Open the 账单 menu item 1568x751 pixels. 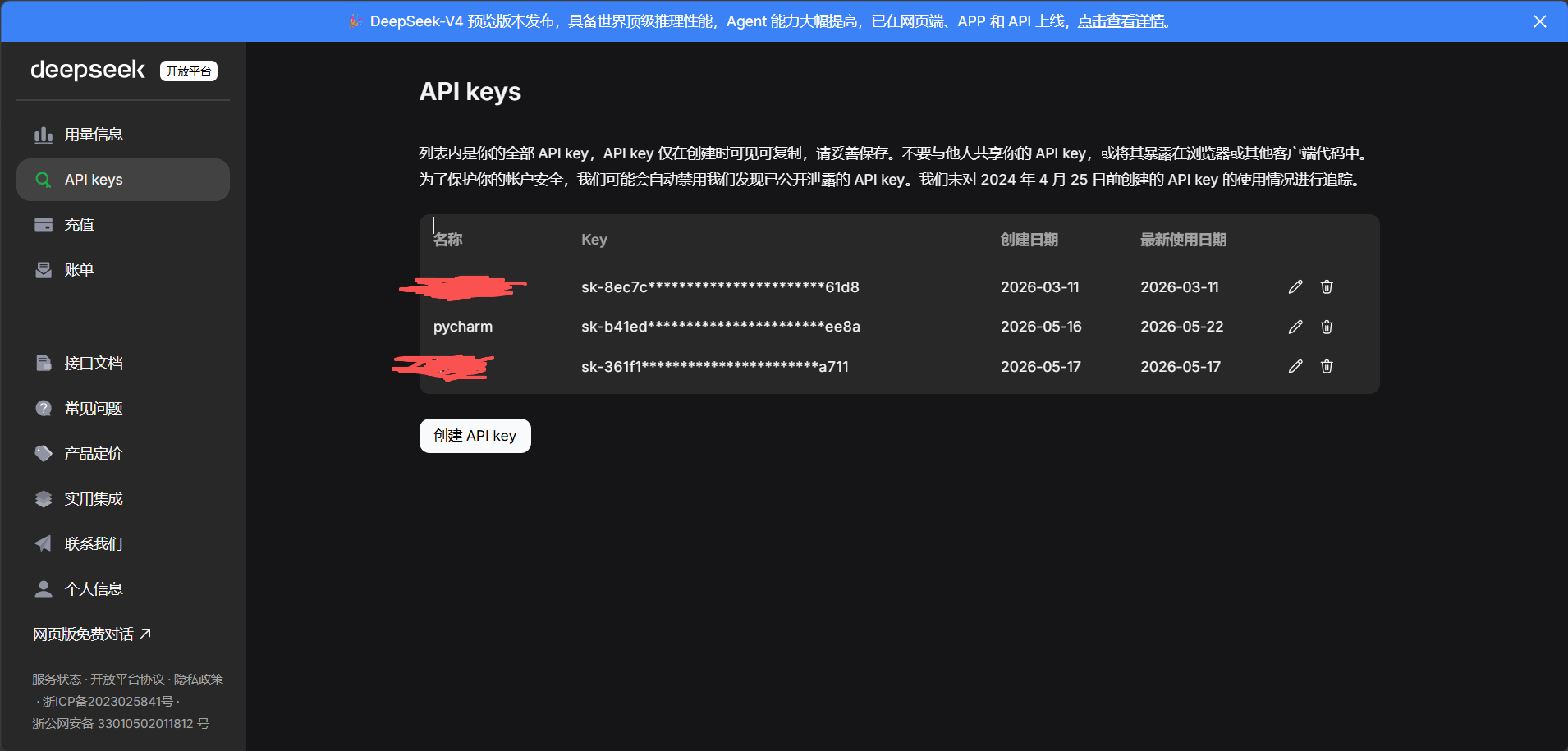[123, 270]
